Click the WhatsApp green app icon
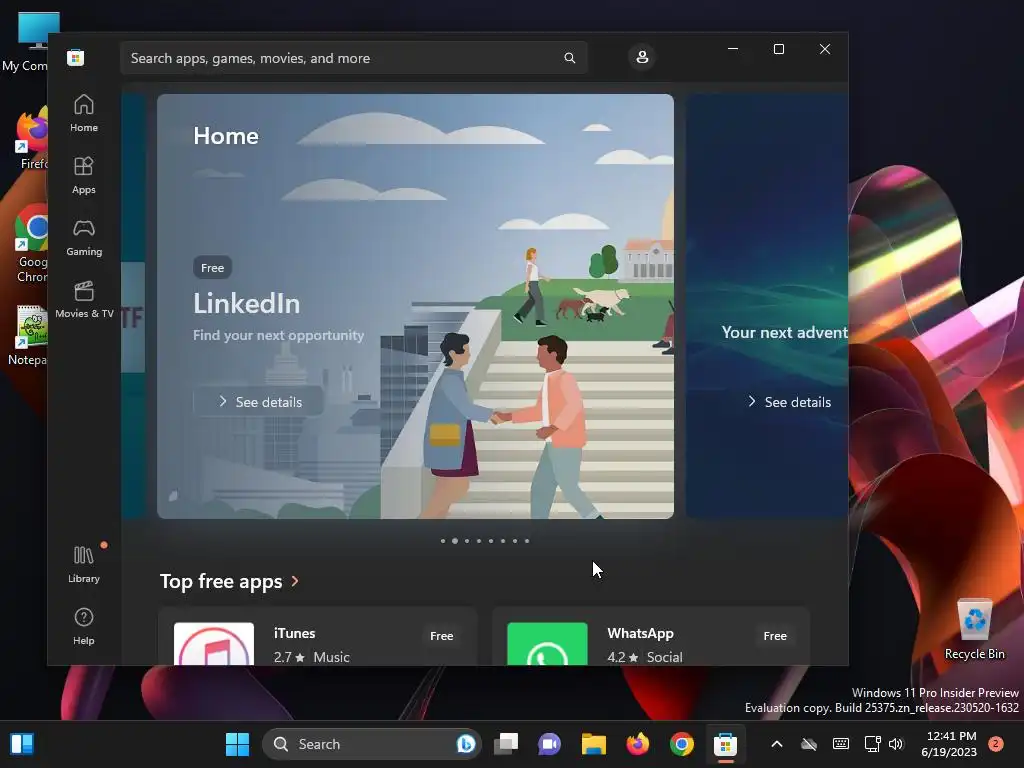Viewport: 1024px width, 768px height. point(547,644)
